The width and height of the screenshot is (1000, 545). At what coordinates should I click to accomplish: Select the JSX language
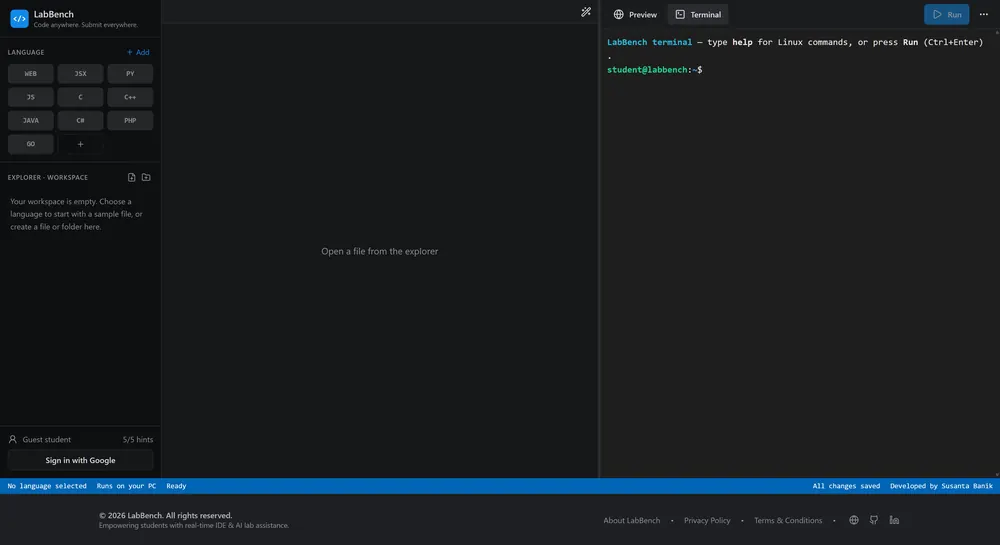(80, 73)
